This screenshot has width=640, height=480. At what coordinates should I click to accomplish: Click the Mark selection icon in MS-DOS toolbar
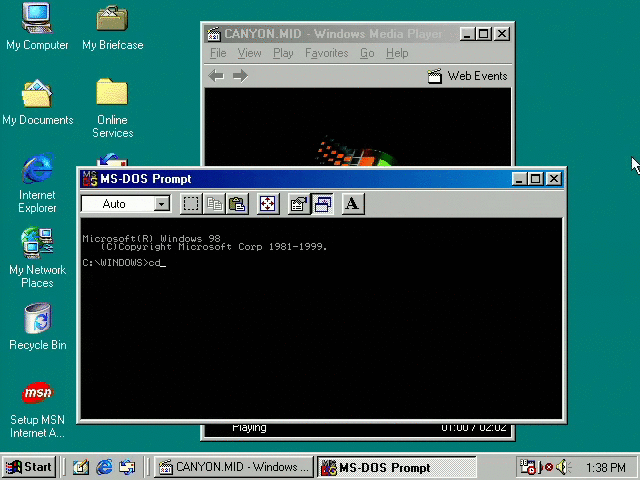191,204
